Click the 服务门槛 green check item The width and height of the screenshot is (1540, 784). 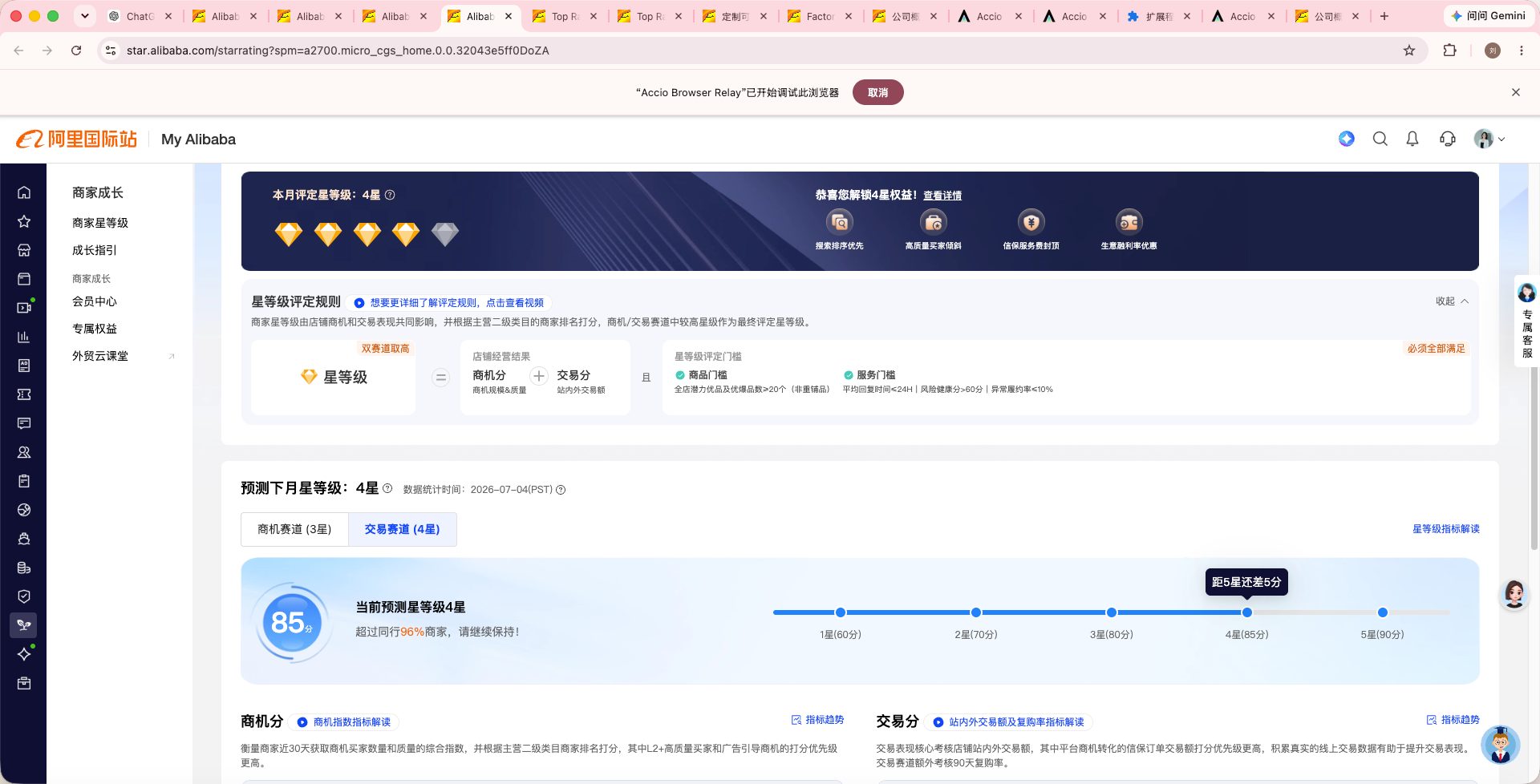coord(869,375)
